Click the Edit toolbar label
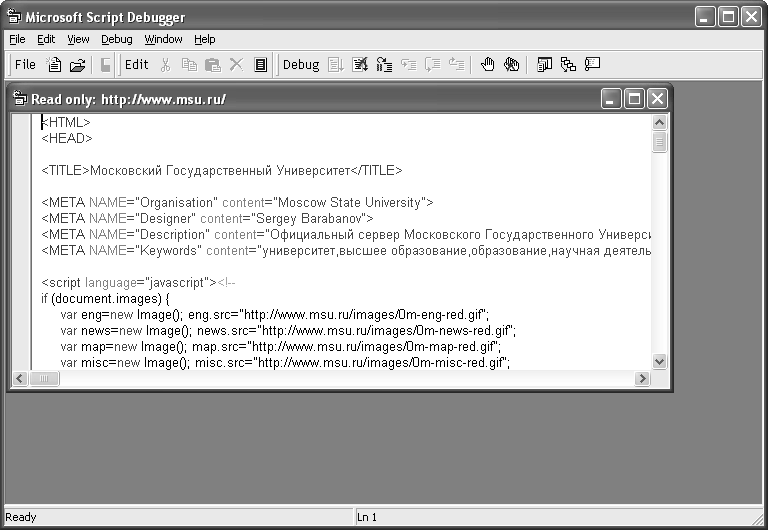 click(136, 65)
